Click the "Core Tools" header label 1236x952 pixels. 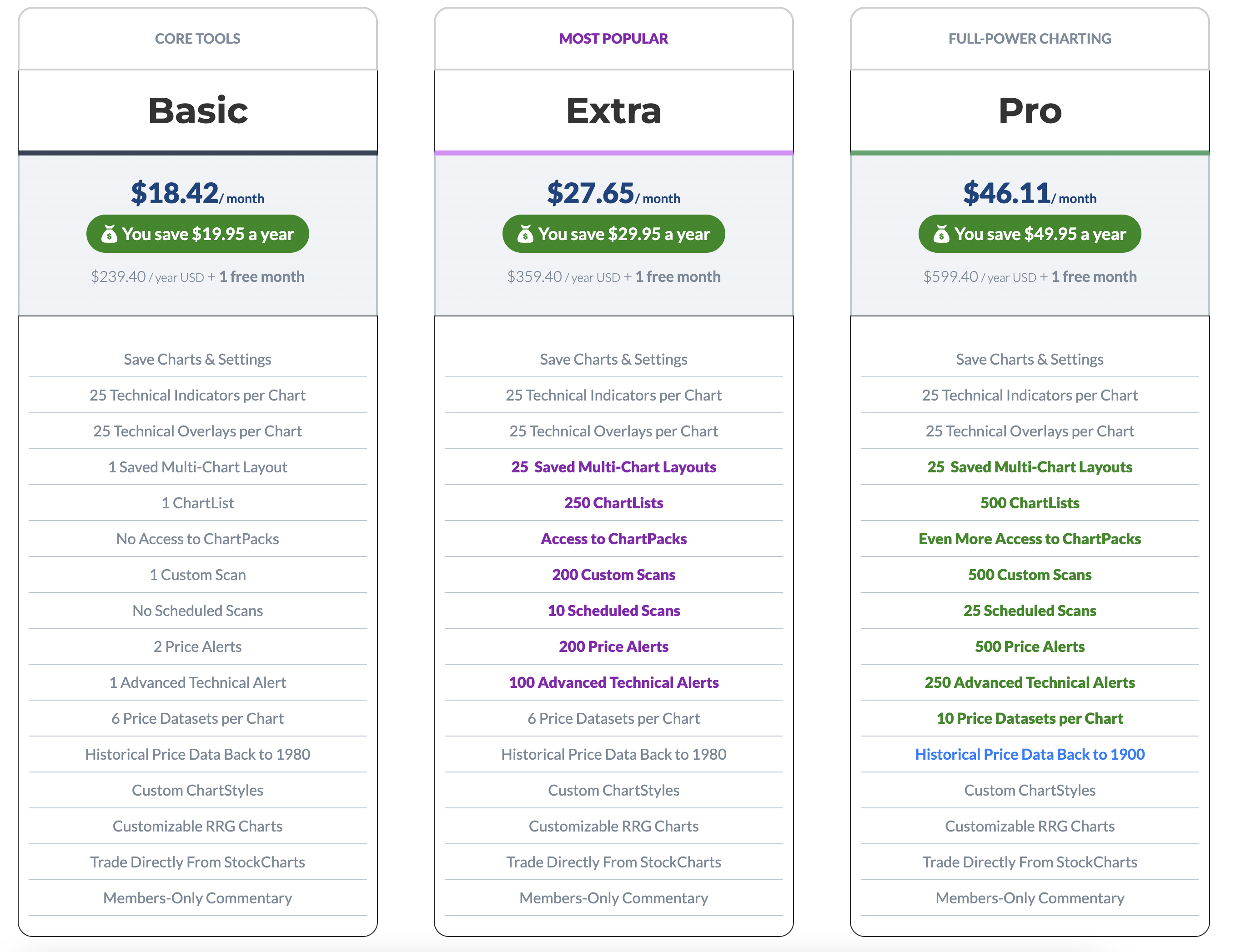click(x=197, y=39)
